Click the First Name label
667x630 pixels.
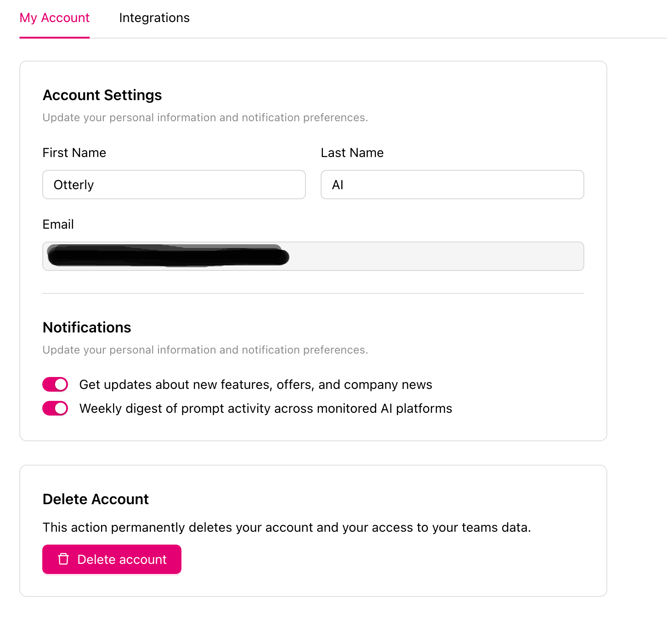click(x=74, y=153)
